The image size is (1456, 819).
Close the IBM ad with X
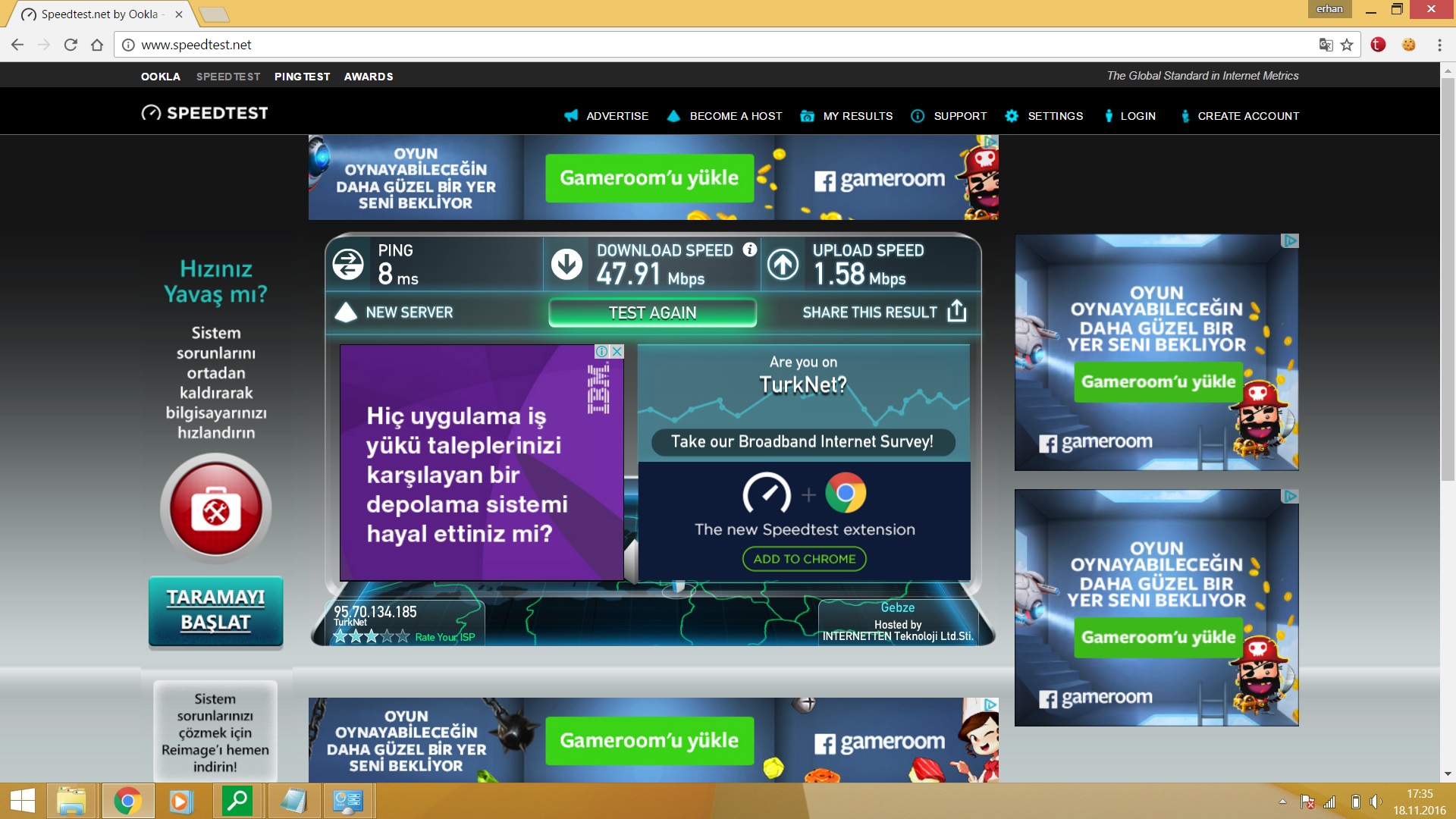pyautogui.click(x=617, y=351)
